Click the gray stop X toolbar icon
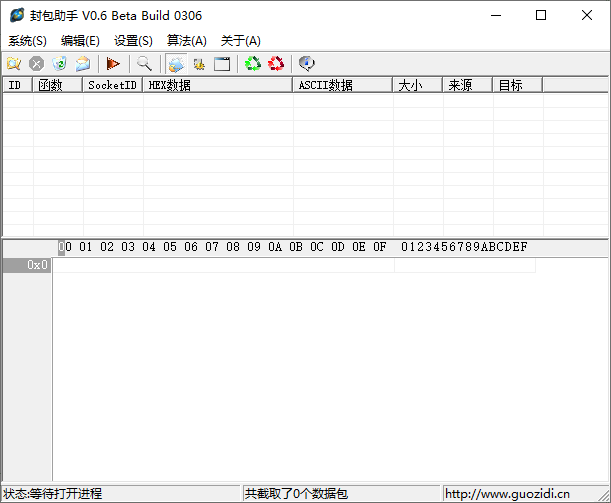Viewport: 611px width, 503px height. [37, 64]
